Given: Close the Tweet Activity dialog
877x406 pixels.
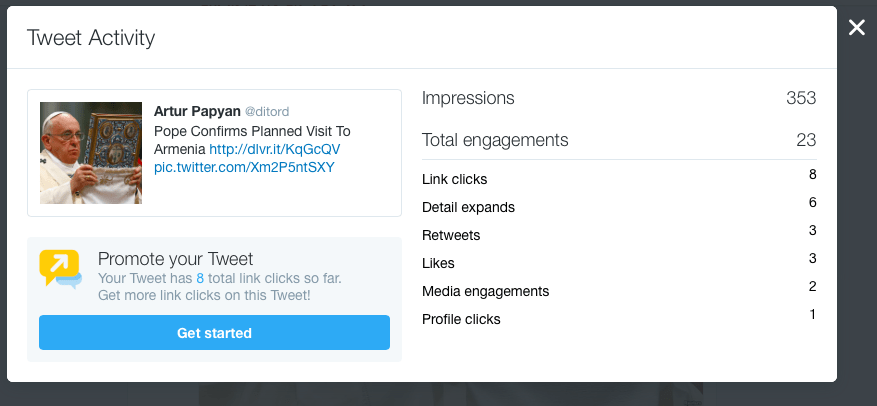Looking at the screenshot, I should pyautogui.click(x=856, y=27).
